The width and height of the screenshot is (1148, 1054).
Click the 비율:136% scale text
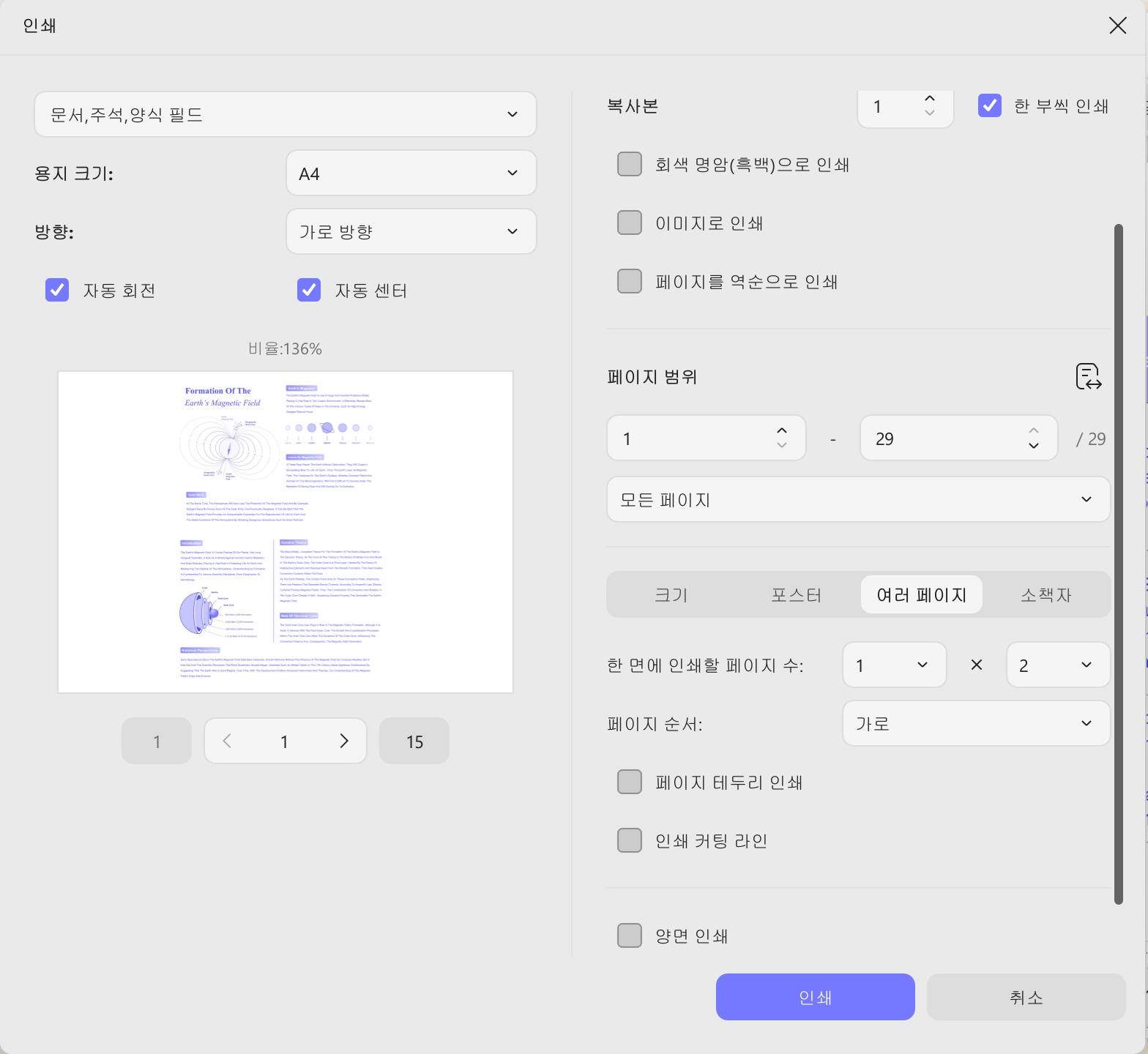point(285,348)
